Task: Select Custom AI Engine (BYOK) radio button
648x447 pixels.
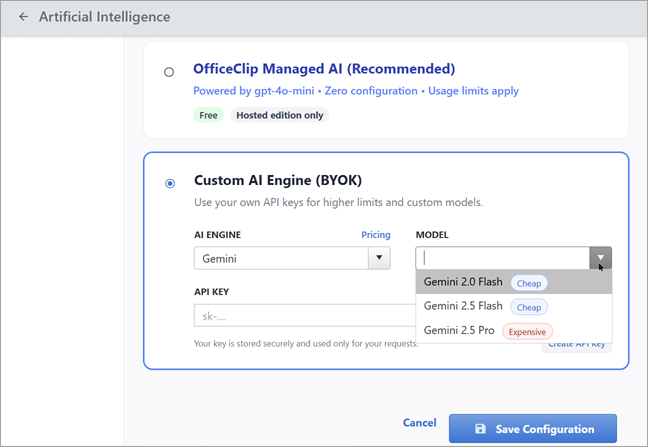Action: (170, 183)
